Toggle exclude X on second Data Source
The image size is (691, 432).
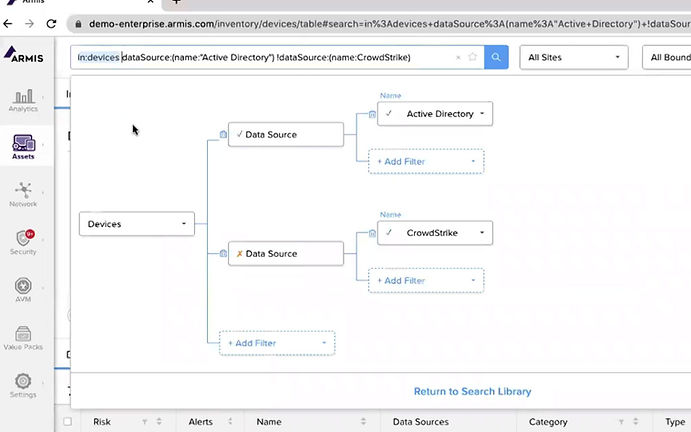point(239,253)
